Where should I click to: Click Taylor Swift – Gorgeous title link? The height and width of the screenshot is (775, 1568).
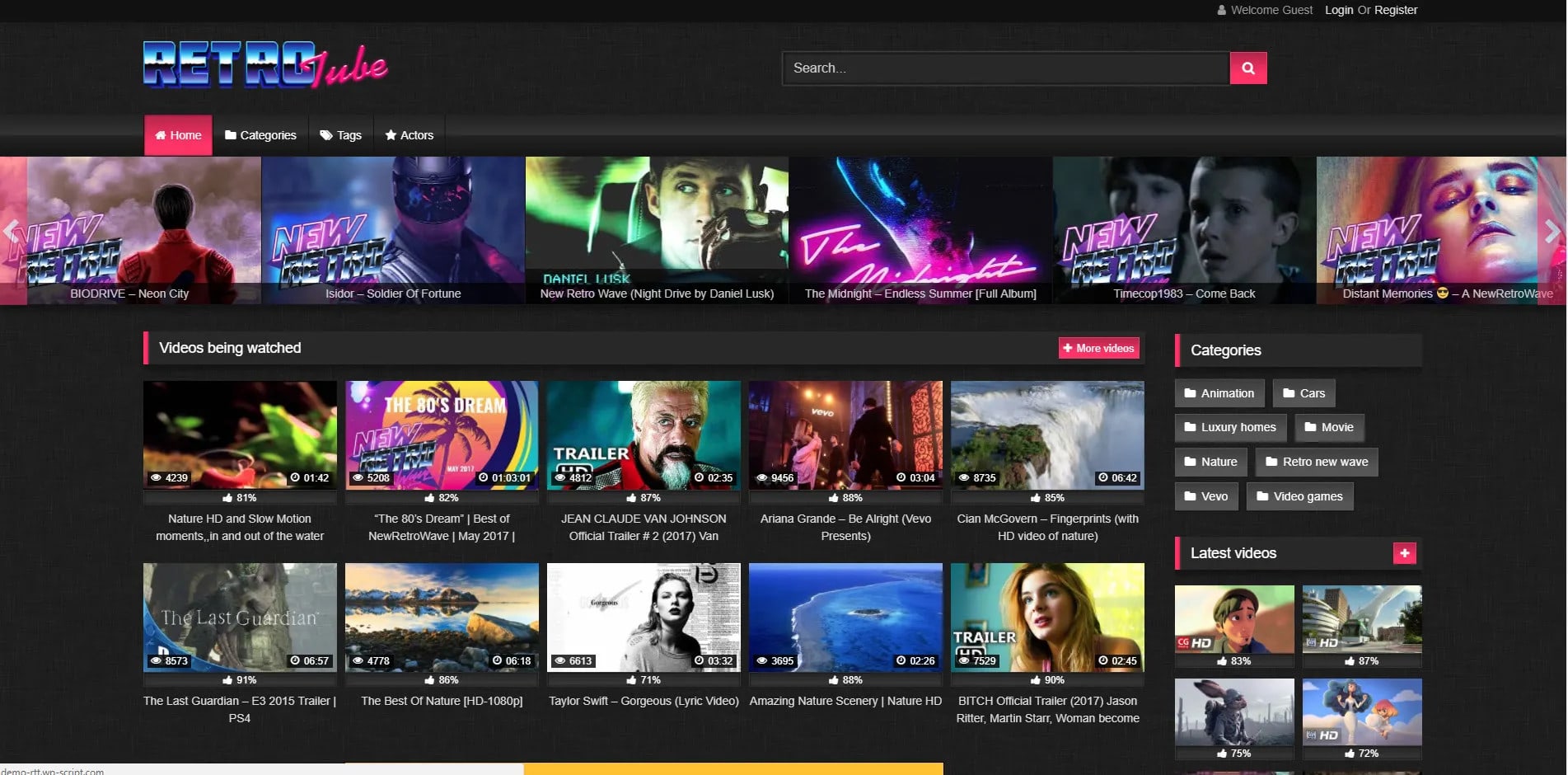644,701
